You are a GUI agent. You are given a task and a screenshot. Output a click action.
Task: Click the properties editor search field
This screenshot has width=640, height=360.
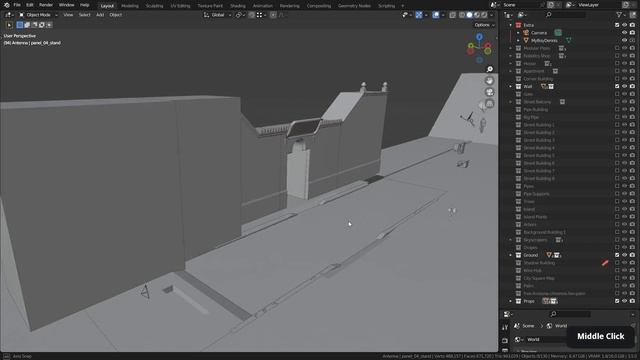(x=570, y=314)
